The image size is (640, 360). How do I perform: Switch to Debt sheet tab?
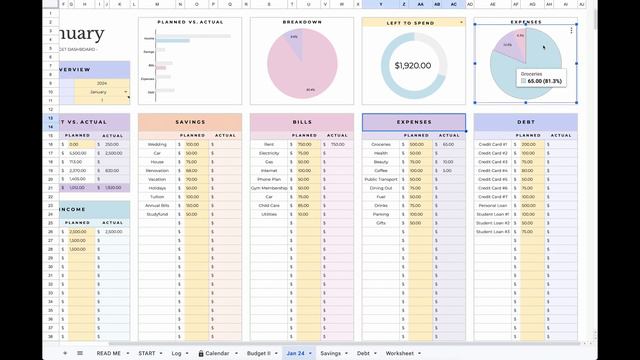coord(363,353)
